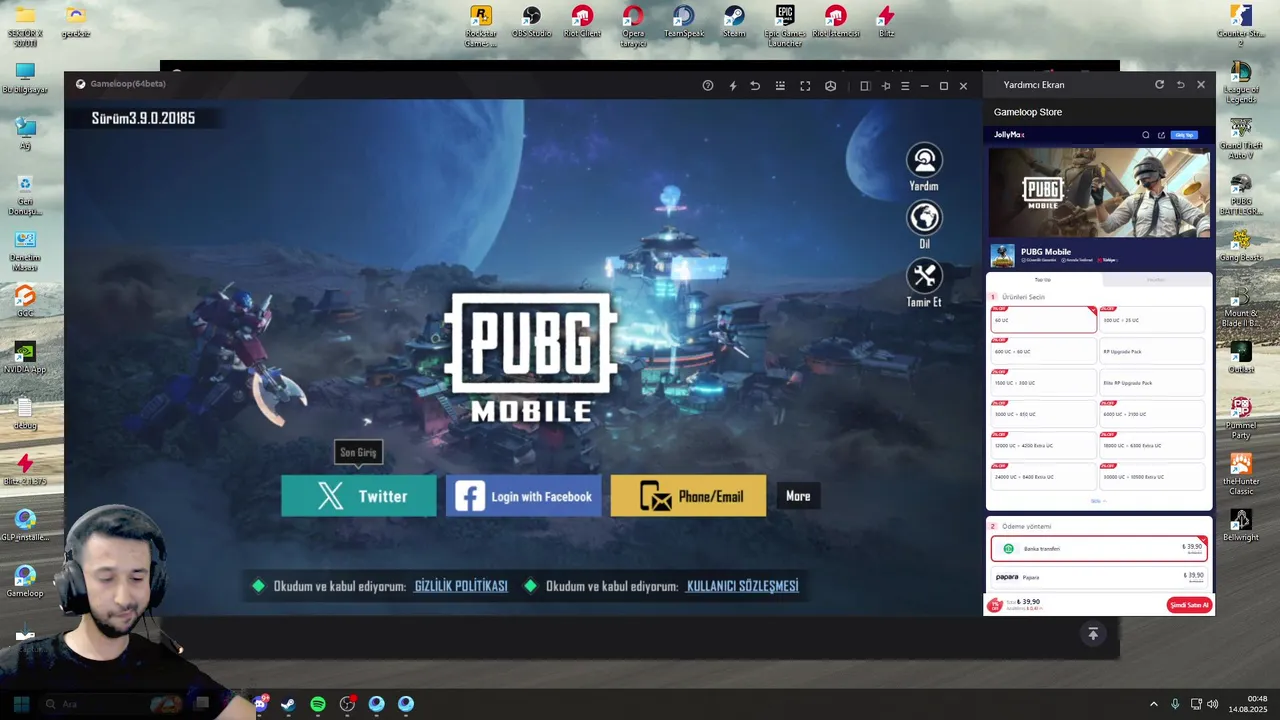Image resolution: width=1280 pixels, height=720 pixels.
Task: Pick the 1500 UC + 300 UC product
Action: click(1043, 383)
